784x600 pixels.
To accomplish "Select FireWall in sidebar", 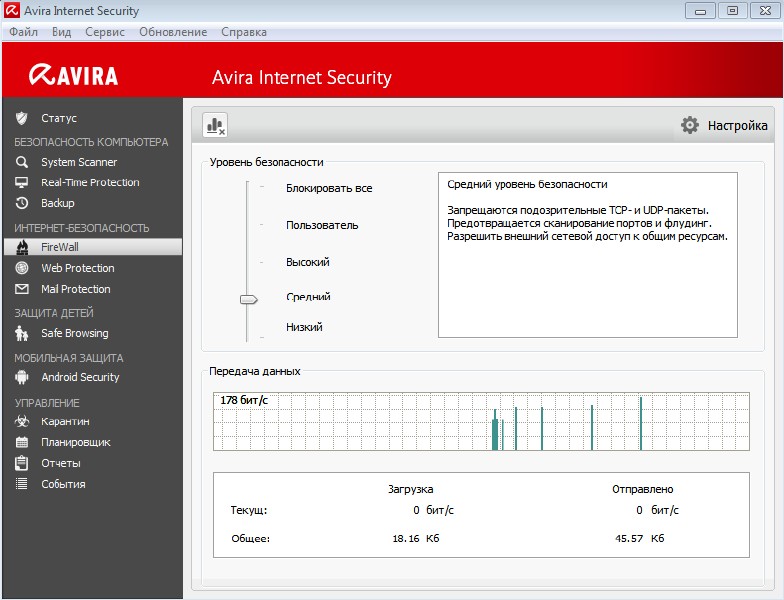I will coord(93,247).
